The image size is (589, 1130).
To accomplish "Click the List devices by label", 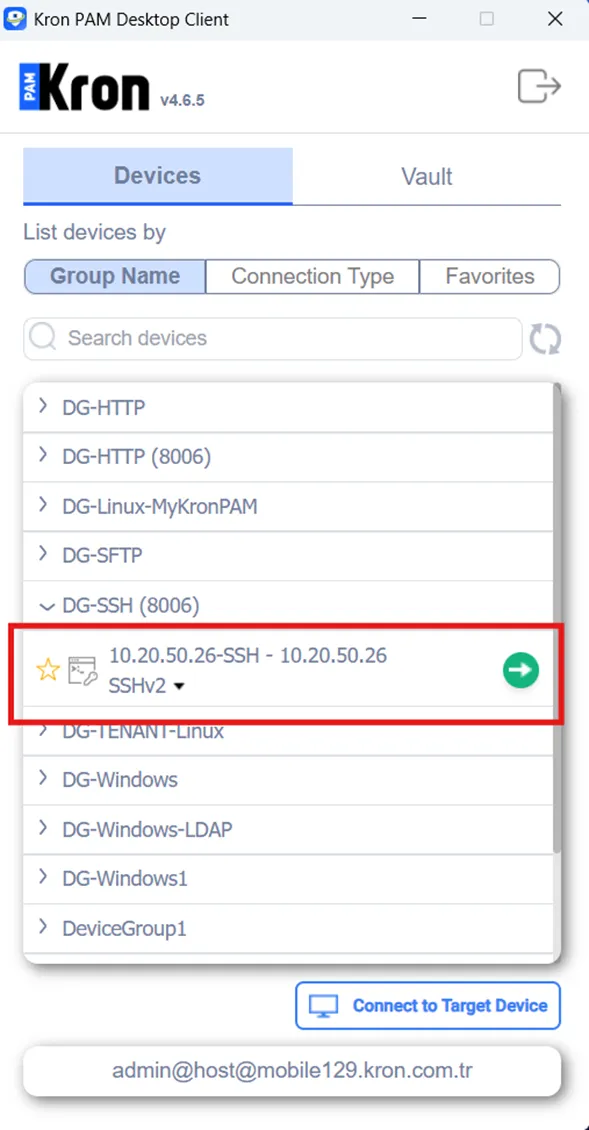I will [94, 233].
